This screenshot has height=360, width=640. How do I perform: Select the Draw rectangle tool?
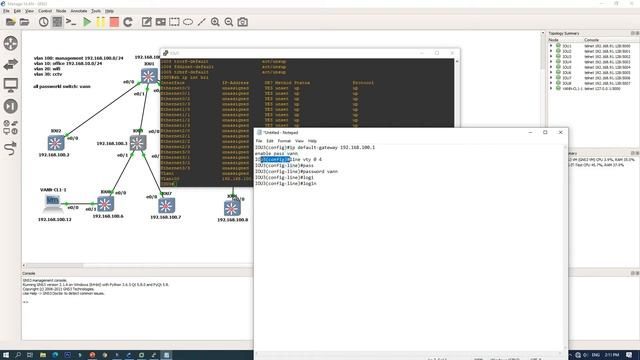click(174, 22)
